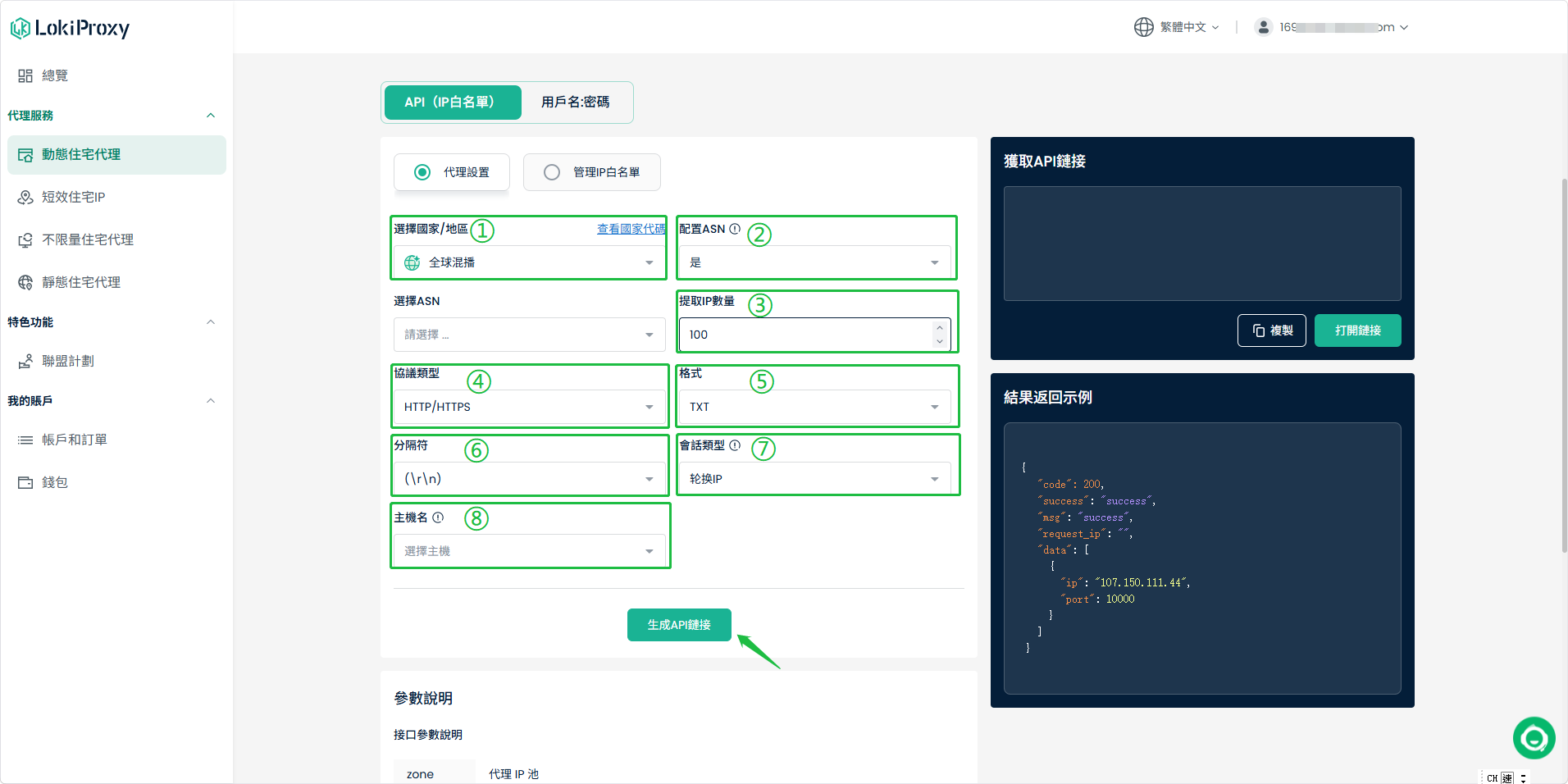
Task: Click the 聯盟計劃 icon
Action: [x=25, y=361]
